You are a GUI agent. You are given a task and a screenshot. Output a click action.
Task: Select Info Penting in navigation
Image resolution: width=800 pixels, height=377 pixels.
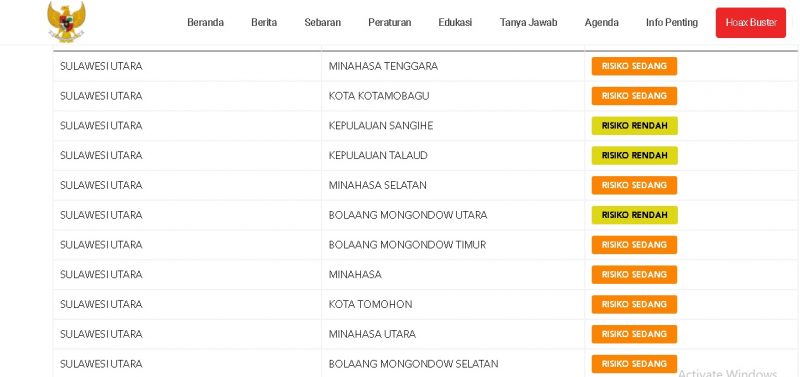pos(671,22)
